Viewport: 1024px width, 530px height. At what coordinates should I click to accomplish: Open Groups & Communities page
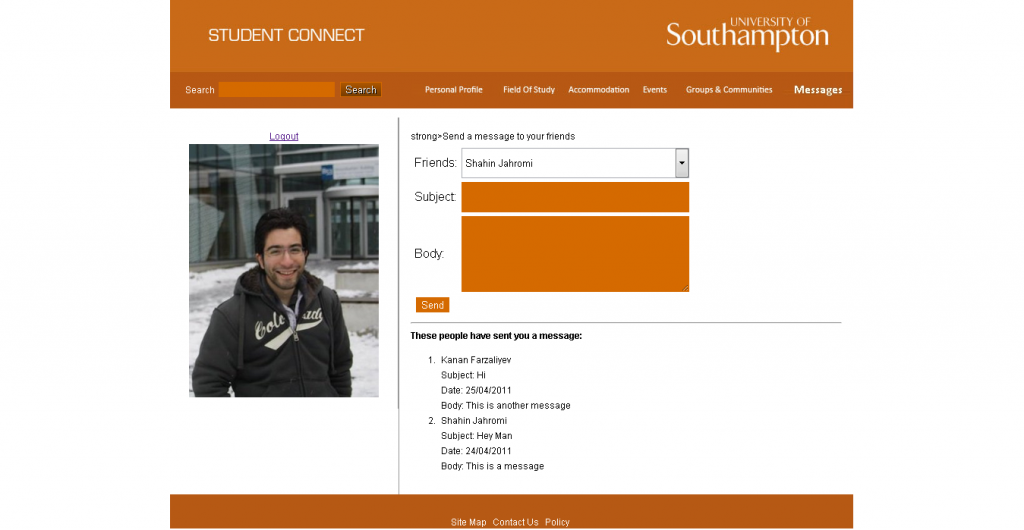728,90
